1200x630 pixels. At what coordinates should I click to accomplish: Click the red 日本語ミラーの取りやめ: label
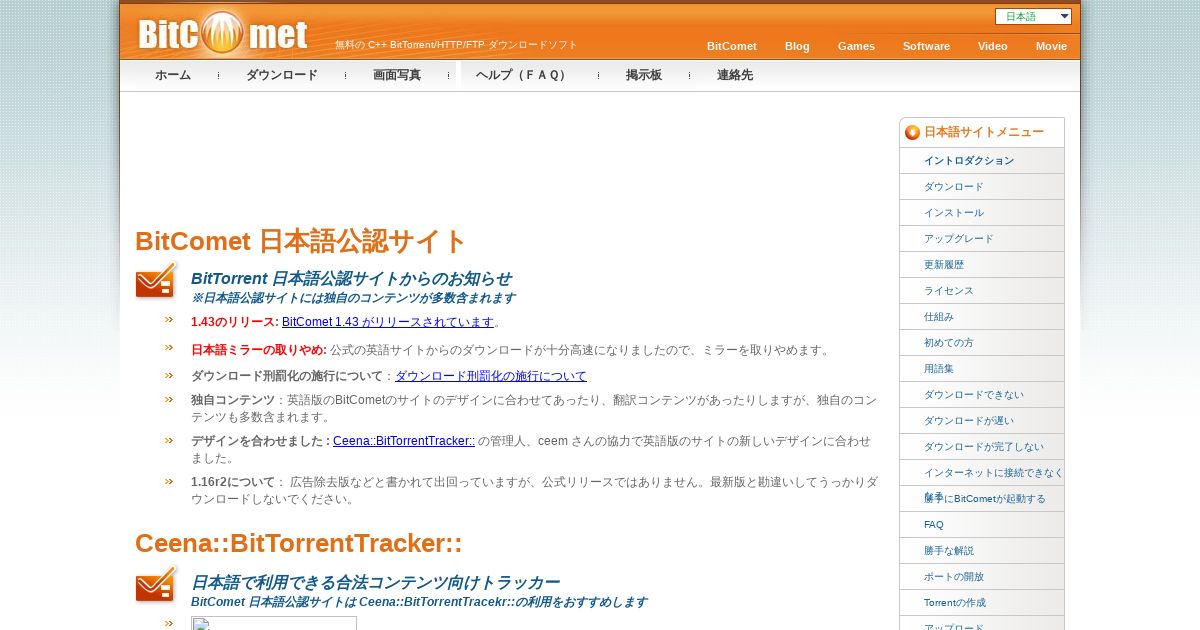click(x=259, y=350)
